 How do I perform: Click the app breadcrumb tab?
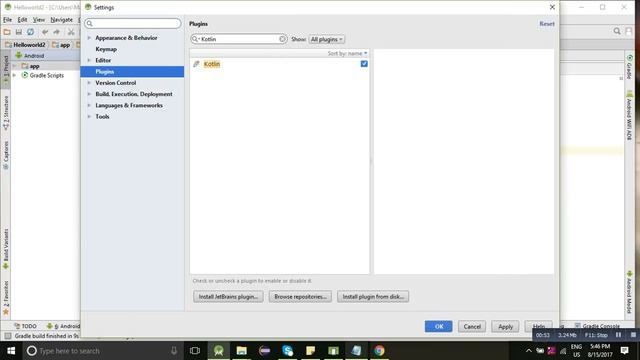click(61, 44)
